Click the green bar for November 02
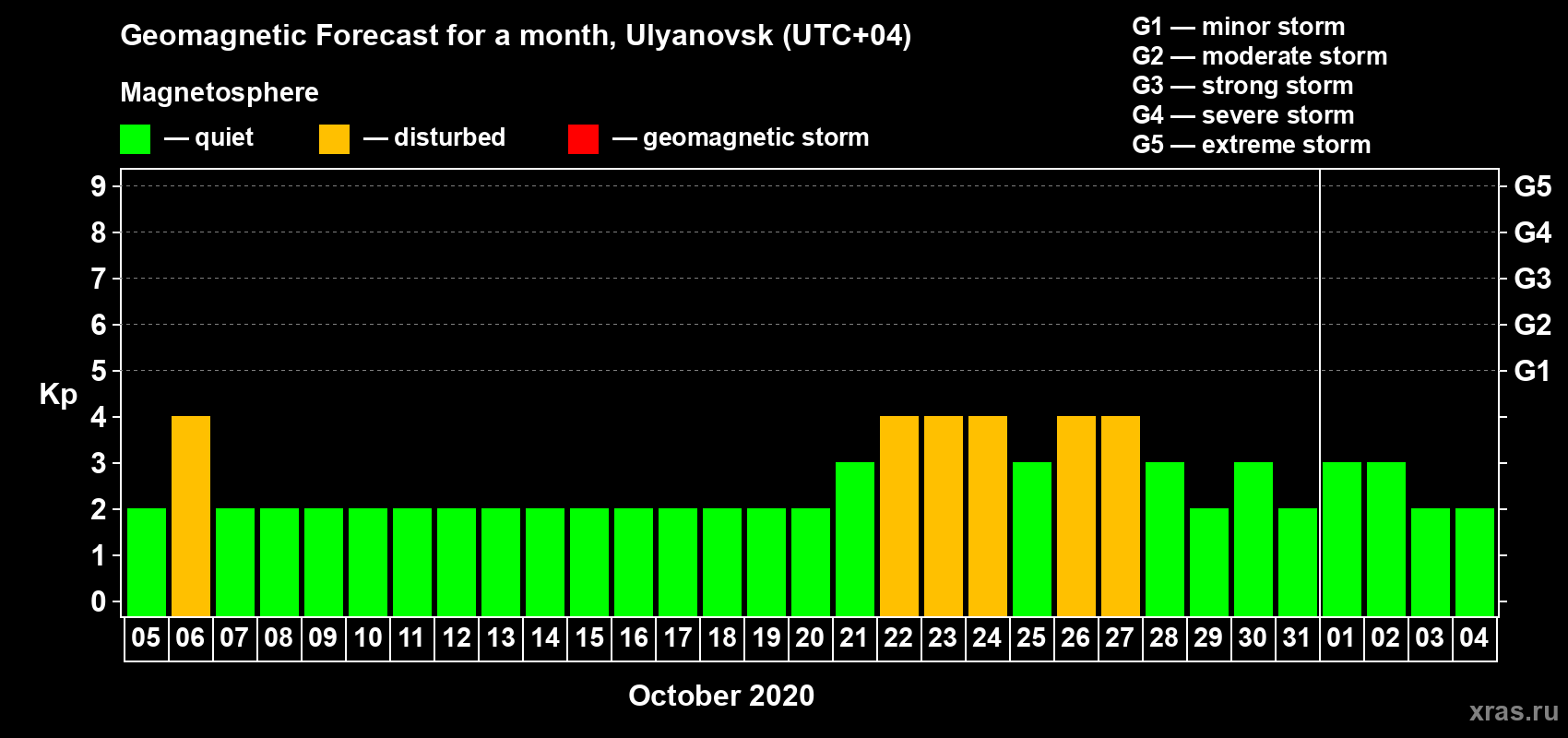Viewport: 1568px width, 738px height. tap(1386, 539)
